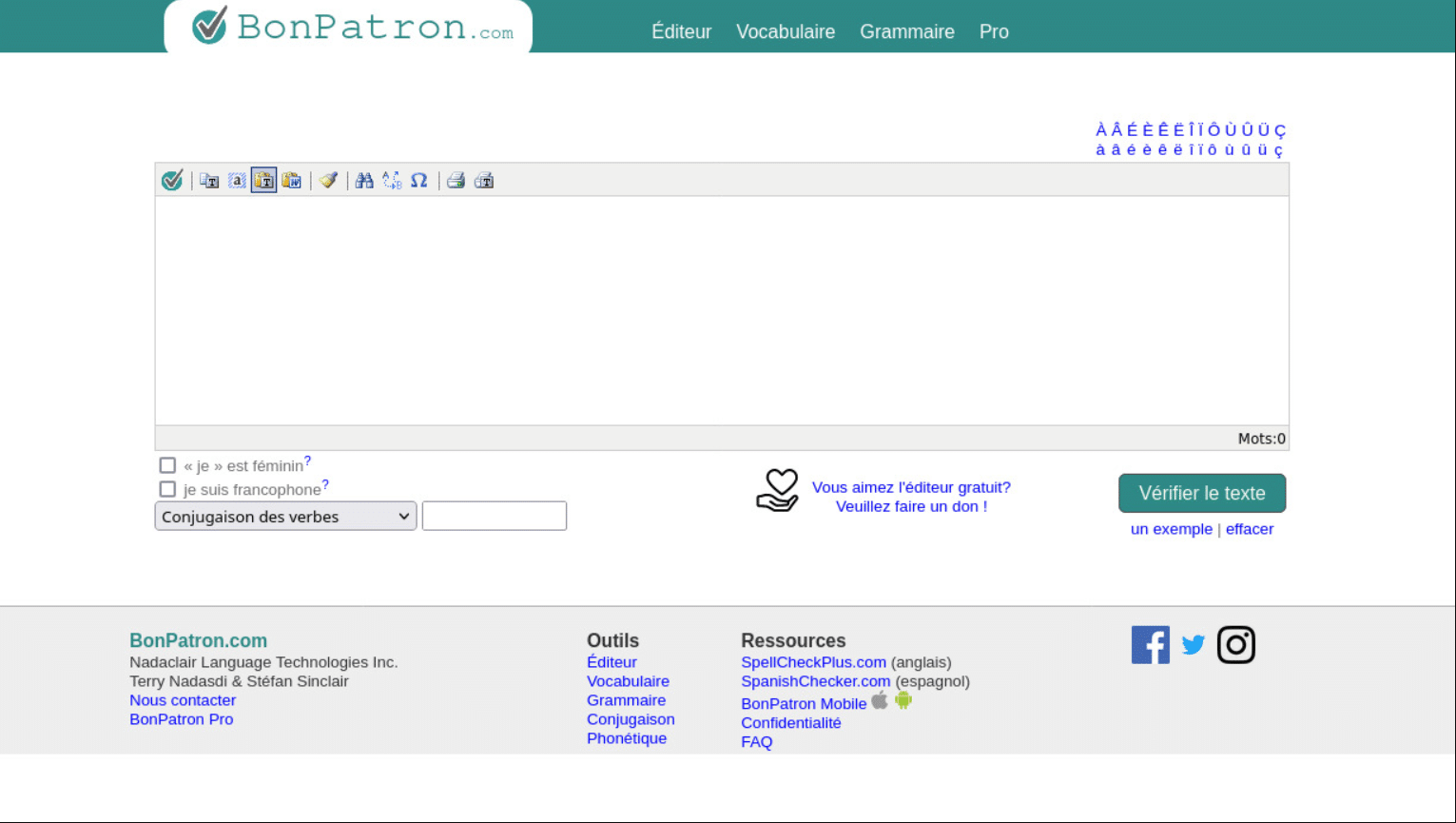
Task: Click the Select all text toolbar icon
Action: (237, 180)
